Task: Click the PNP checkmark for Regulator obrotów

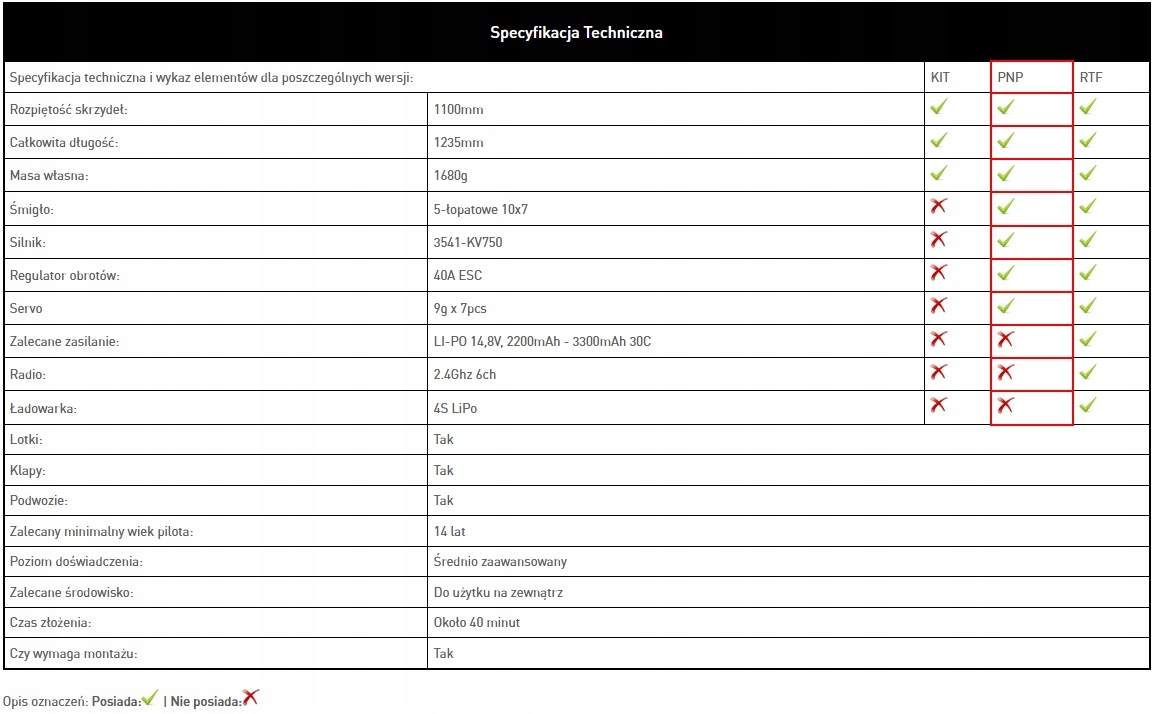Action: [x=1005, y=273]
